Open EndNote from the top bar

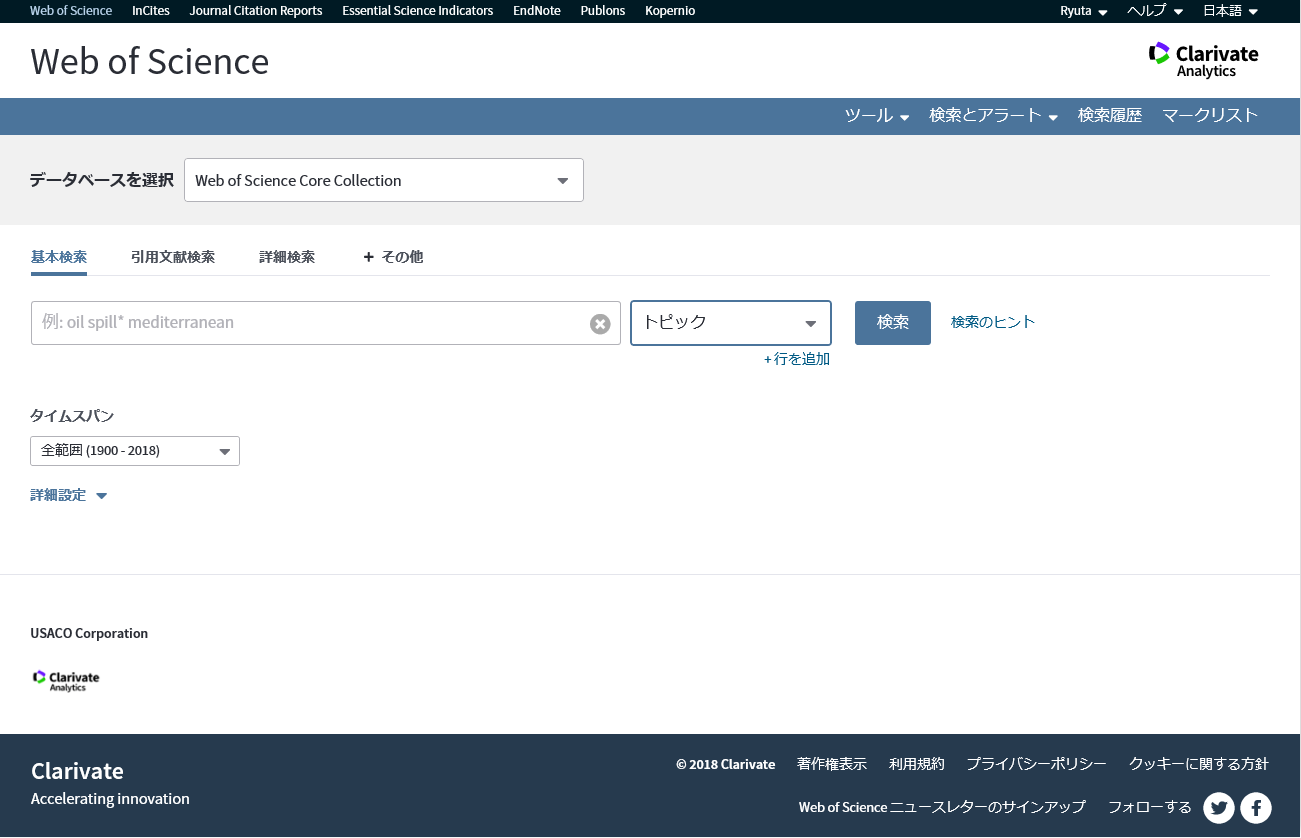coord(537,11)
